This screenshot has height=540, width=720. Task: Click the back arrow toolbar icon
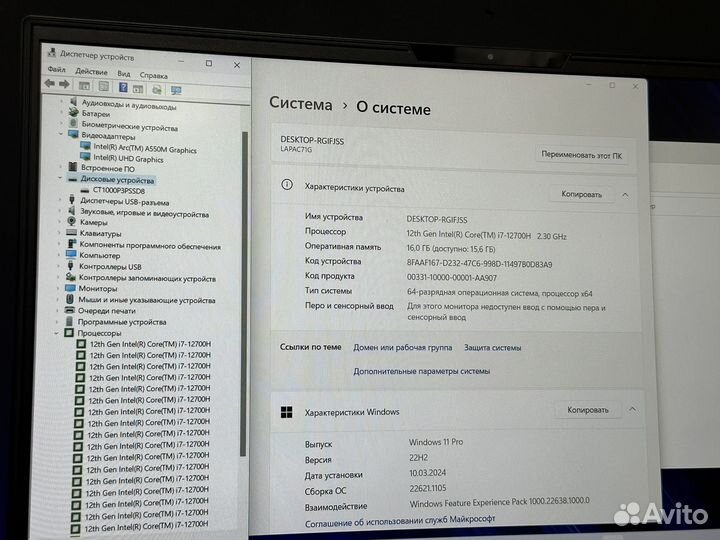[50, 83]
